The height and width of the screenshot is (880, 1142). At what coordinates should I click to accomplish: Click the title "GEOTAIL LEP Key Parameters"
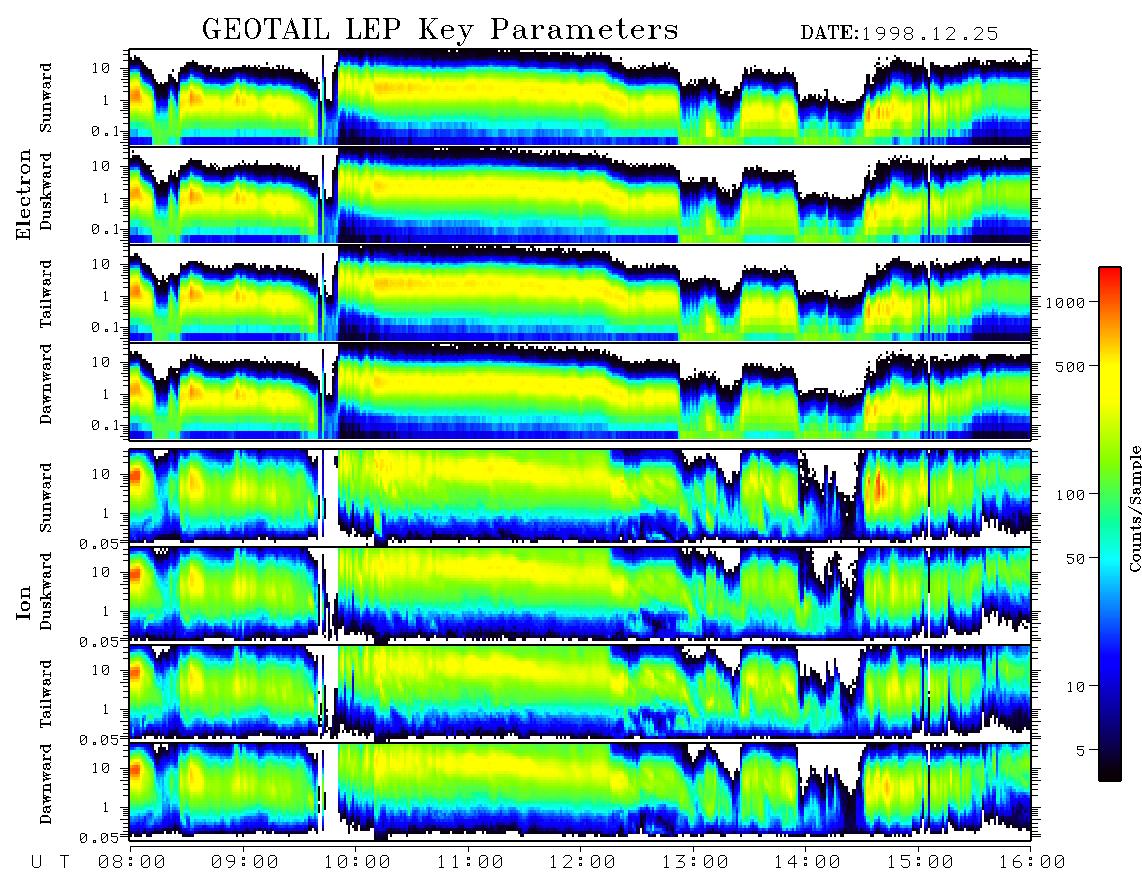pyautogui.click(x=440, y=30)
